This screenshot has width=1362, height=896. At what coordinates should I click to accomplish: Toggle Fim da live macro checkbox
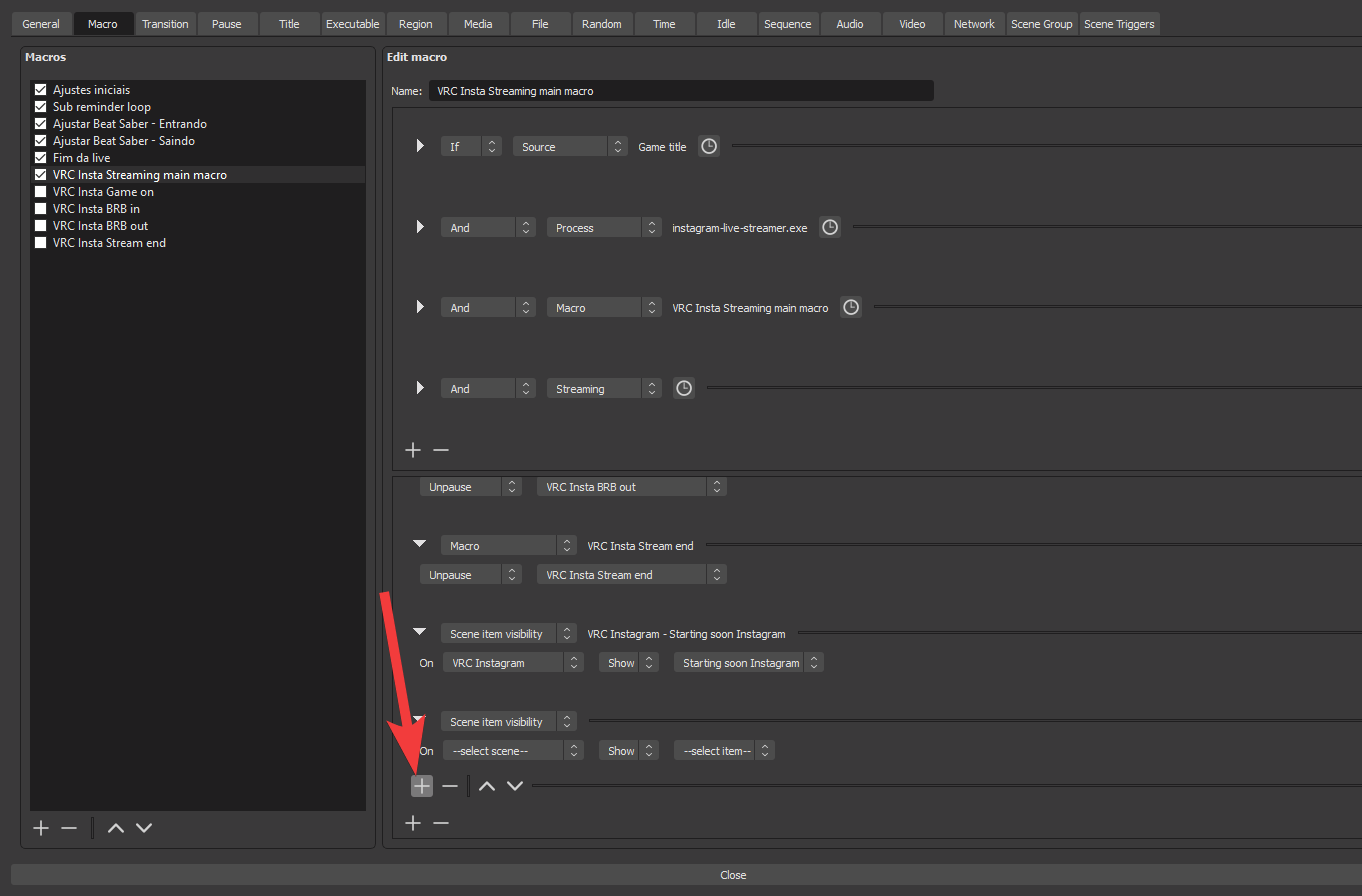(x=41, y=158)
